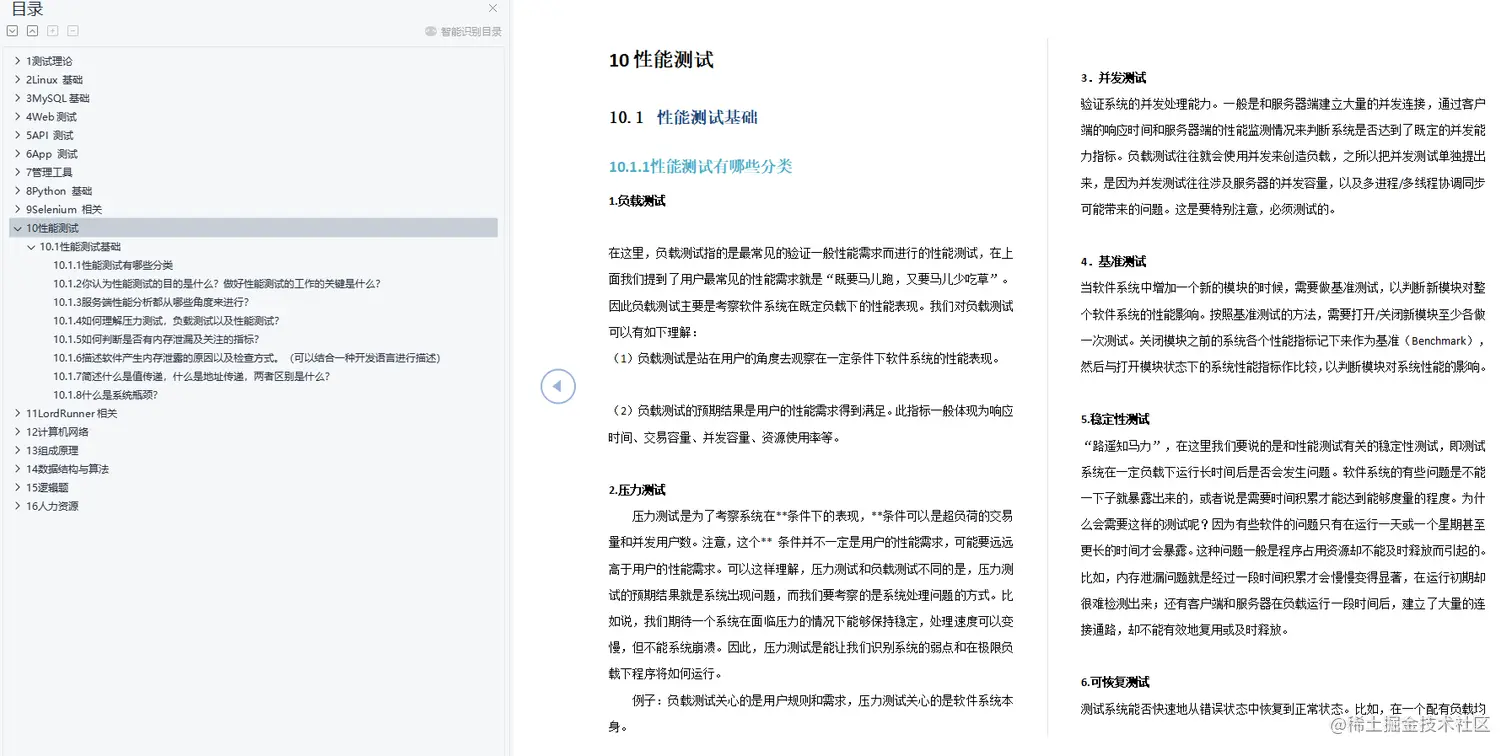The width and height of the screenshot is (1512, 756).
Task: Open the 5API 测试 outline entry
Action: pos(50,135)
